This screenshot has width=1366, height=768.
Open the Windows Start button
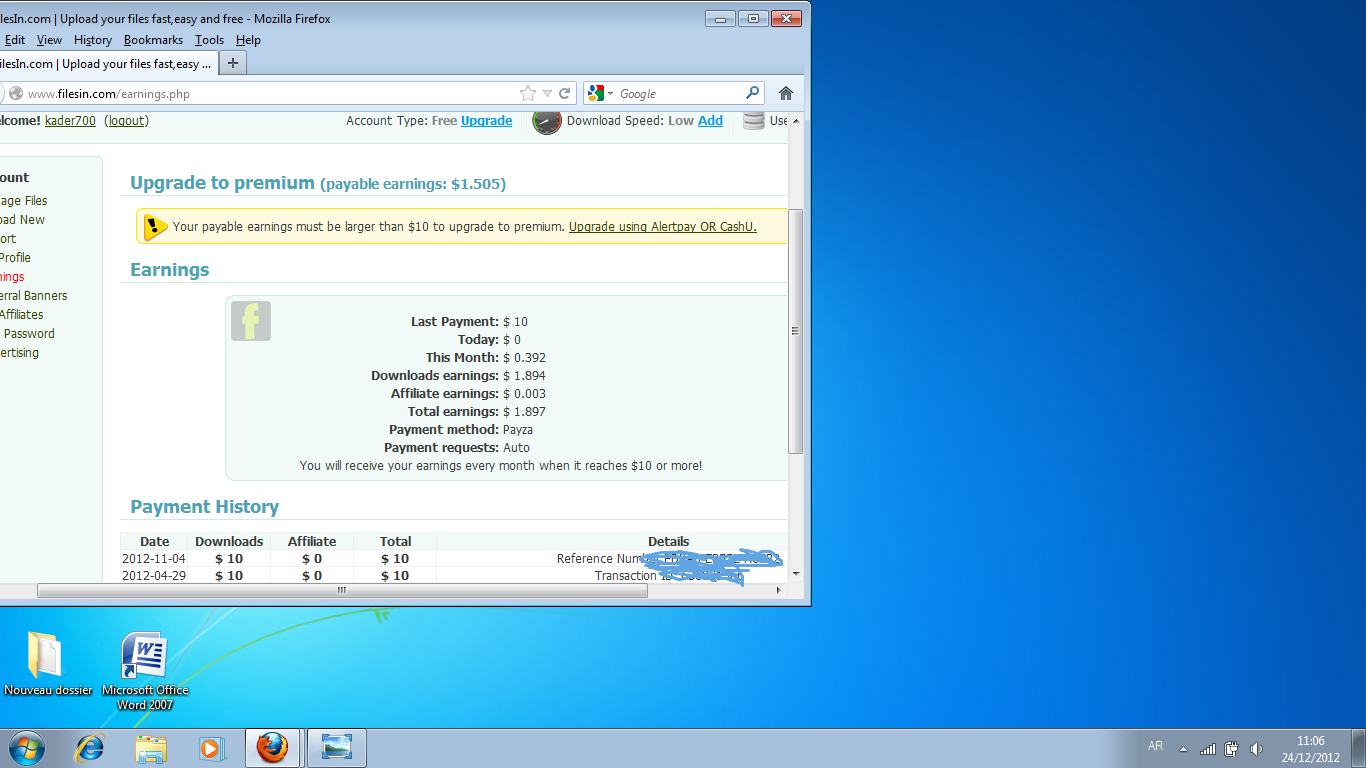26,747
